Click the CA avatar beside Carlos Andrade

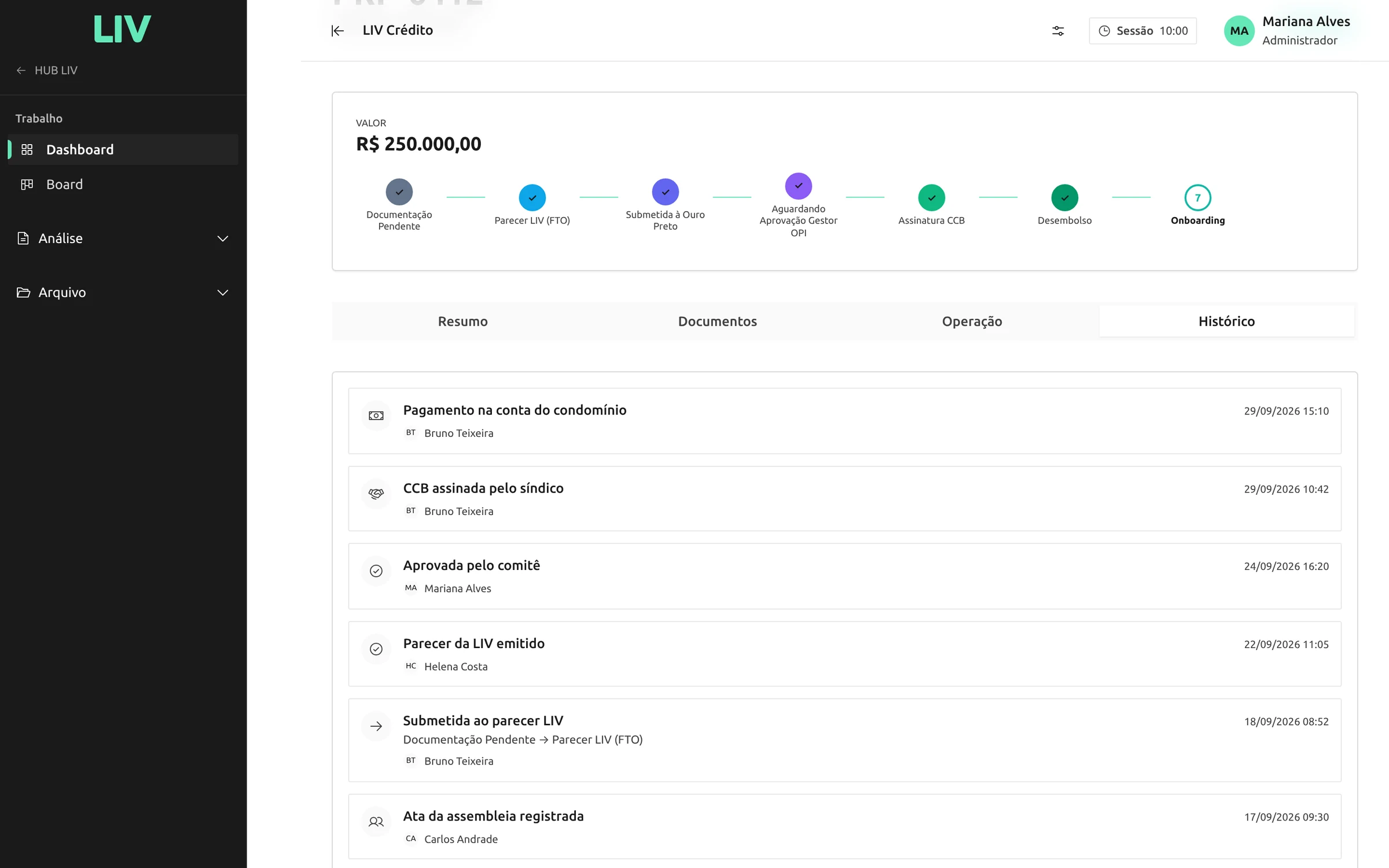pyautogui.click(x=411, y=838)
